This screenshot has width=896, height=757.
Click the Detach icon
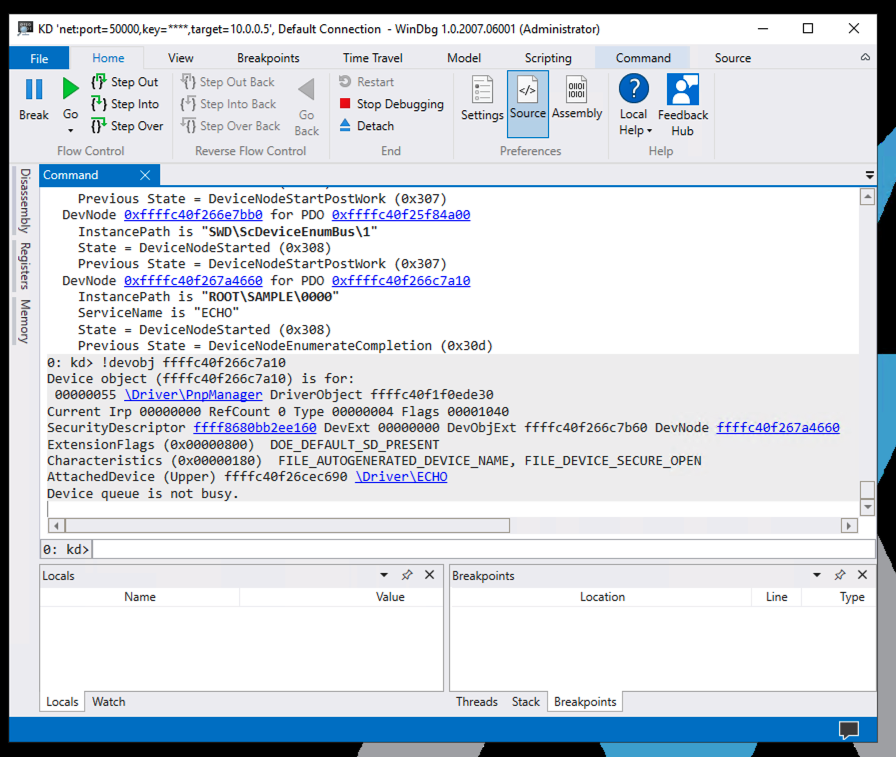coord(345,126)
